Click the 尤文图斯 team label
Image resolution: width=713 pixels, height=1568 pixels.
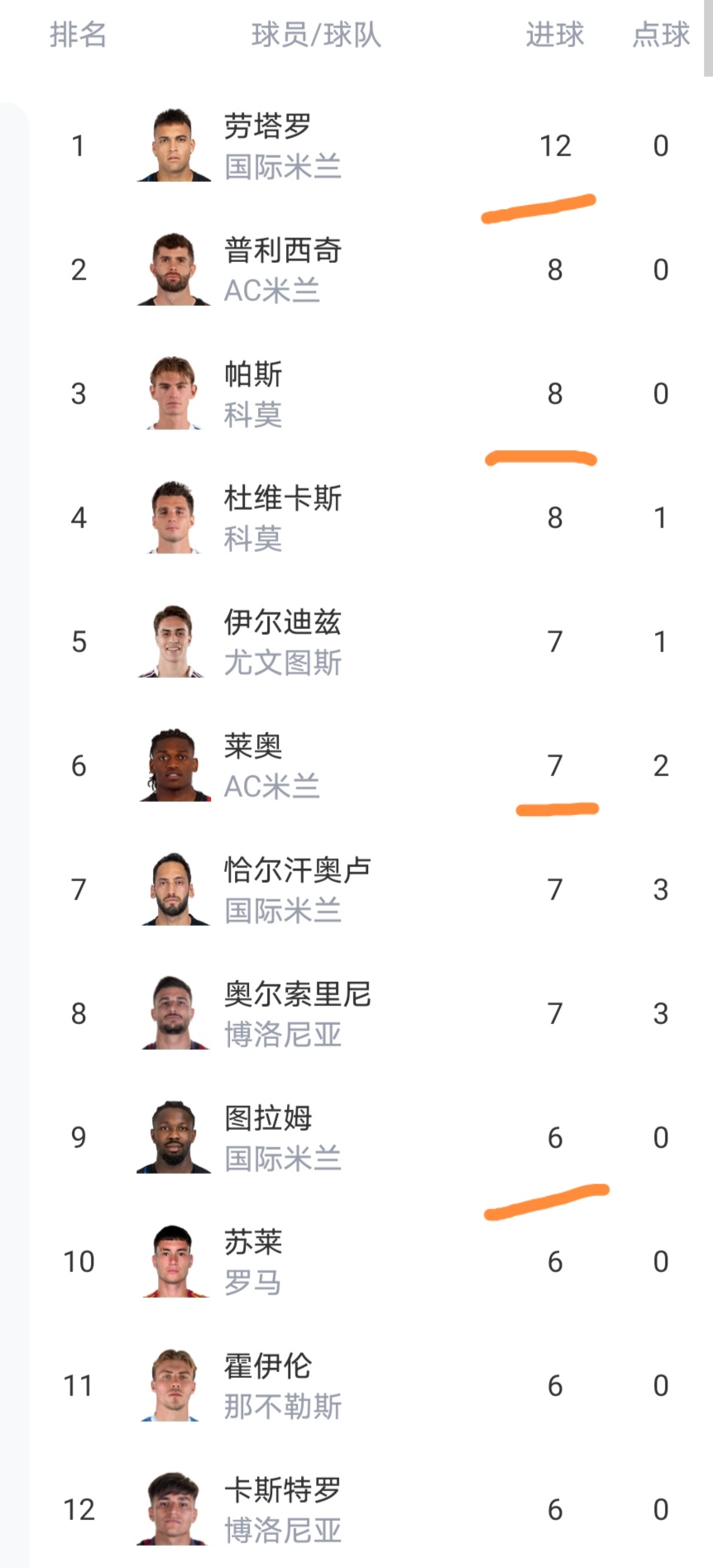(x=283, y=662)
